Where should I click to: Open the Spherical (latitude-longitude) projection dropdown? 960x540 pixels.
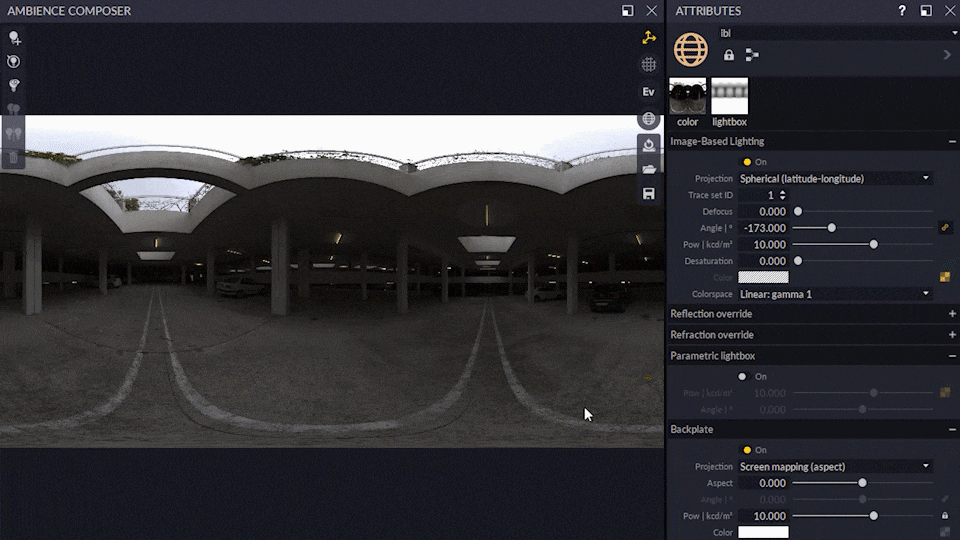click(x=834, y=178)
